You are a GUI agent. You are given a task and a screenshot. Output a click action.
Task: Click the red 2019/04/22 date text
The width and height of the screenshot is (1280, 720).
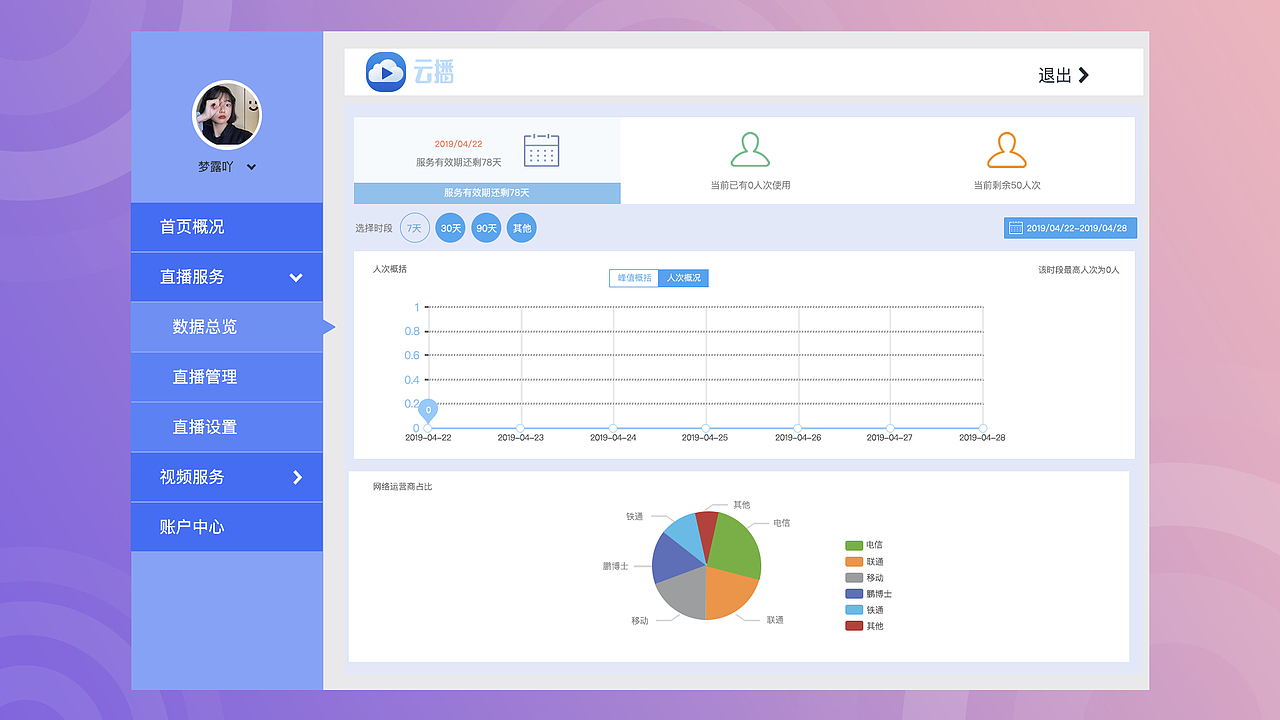[x=458, y=145]
